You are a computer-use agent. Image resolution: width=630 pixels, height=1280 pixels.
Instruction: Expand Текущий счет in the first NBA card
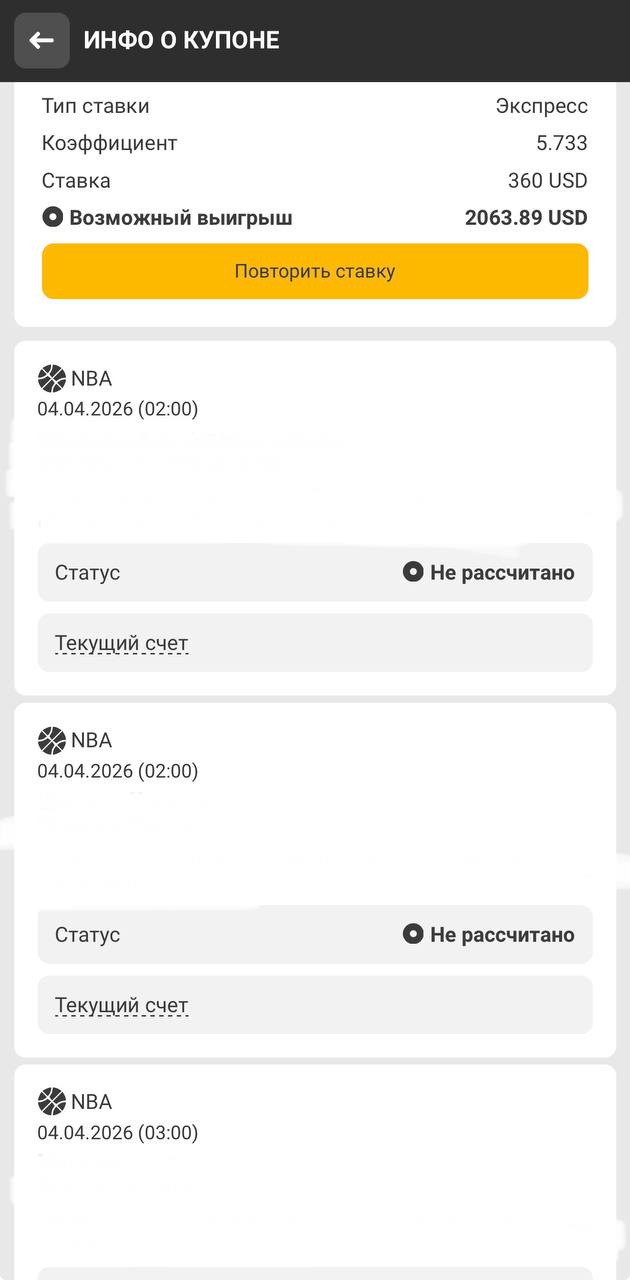click(121, 643)
